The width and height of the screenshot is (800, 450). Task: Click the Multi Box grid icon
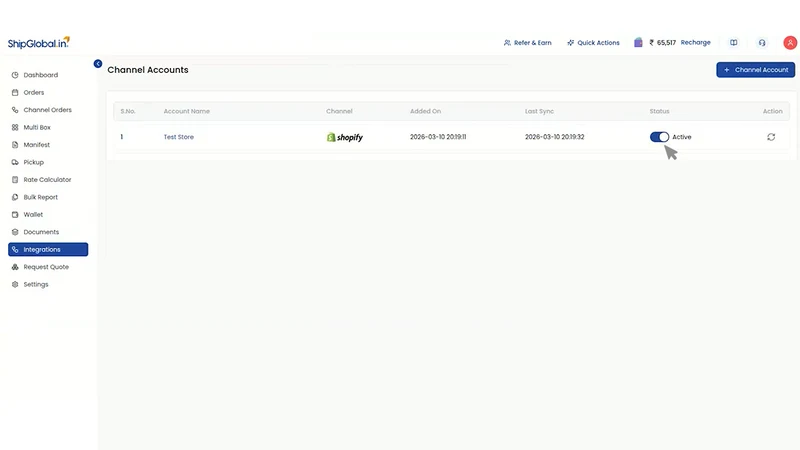(15, 127)
